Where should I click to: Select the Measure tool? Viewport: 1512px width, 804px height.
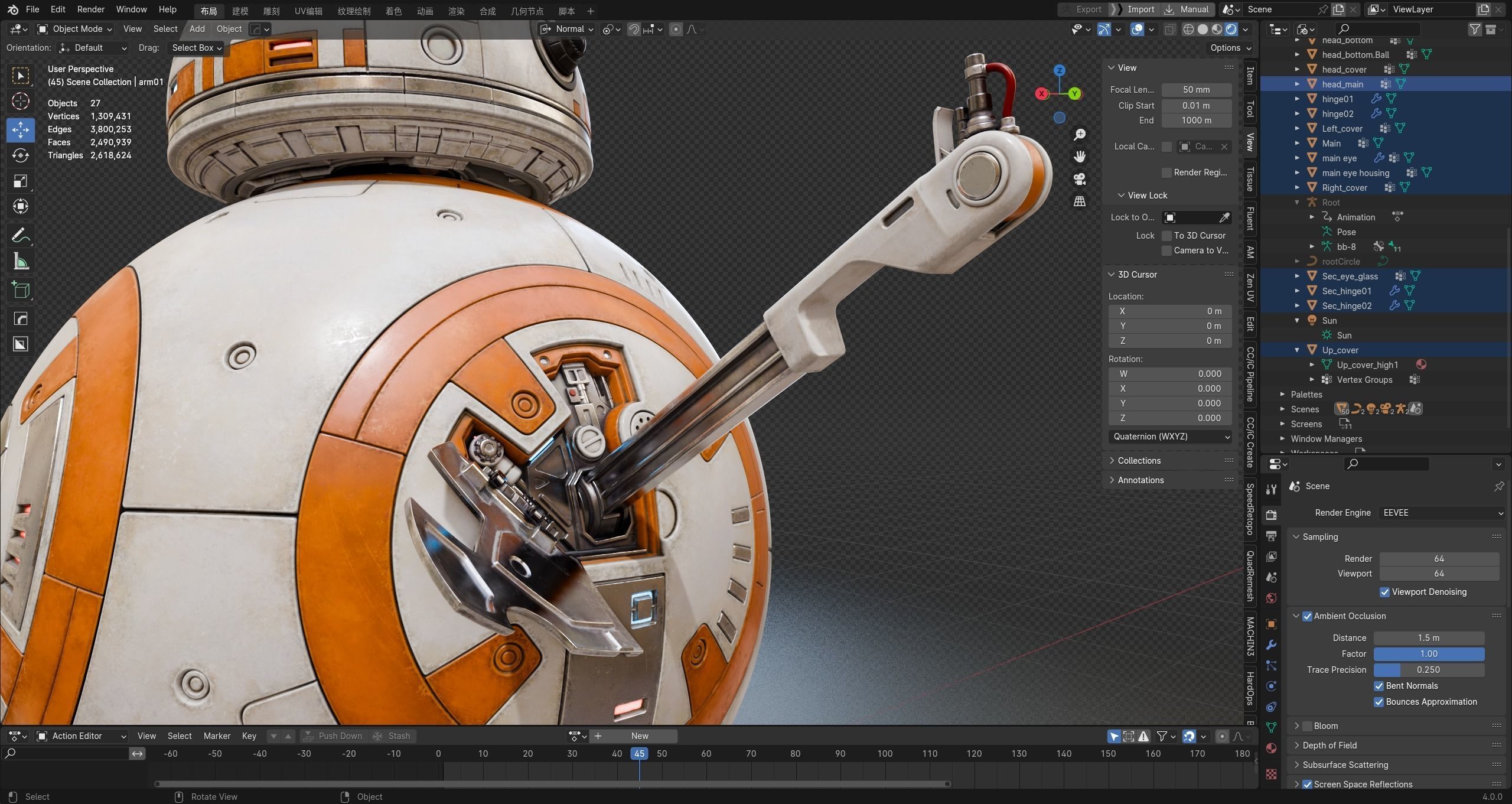click(x=21, y=261)
